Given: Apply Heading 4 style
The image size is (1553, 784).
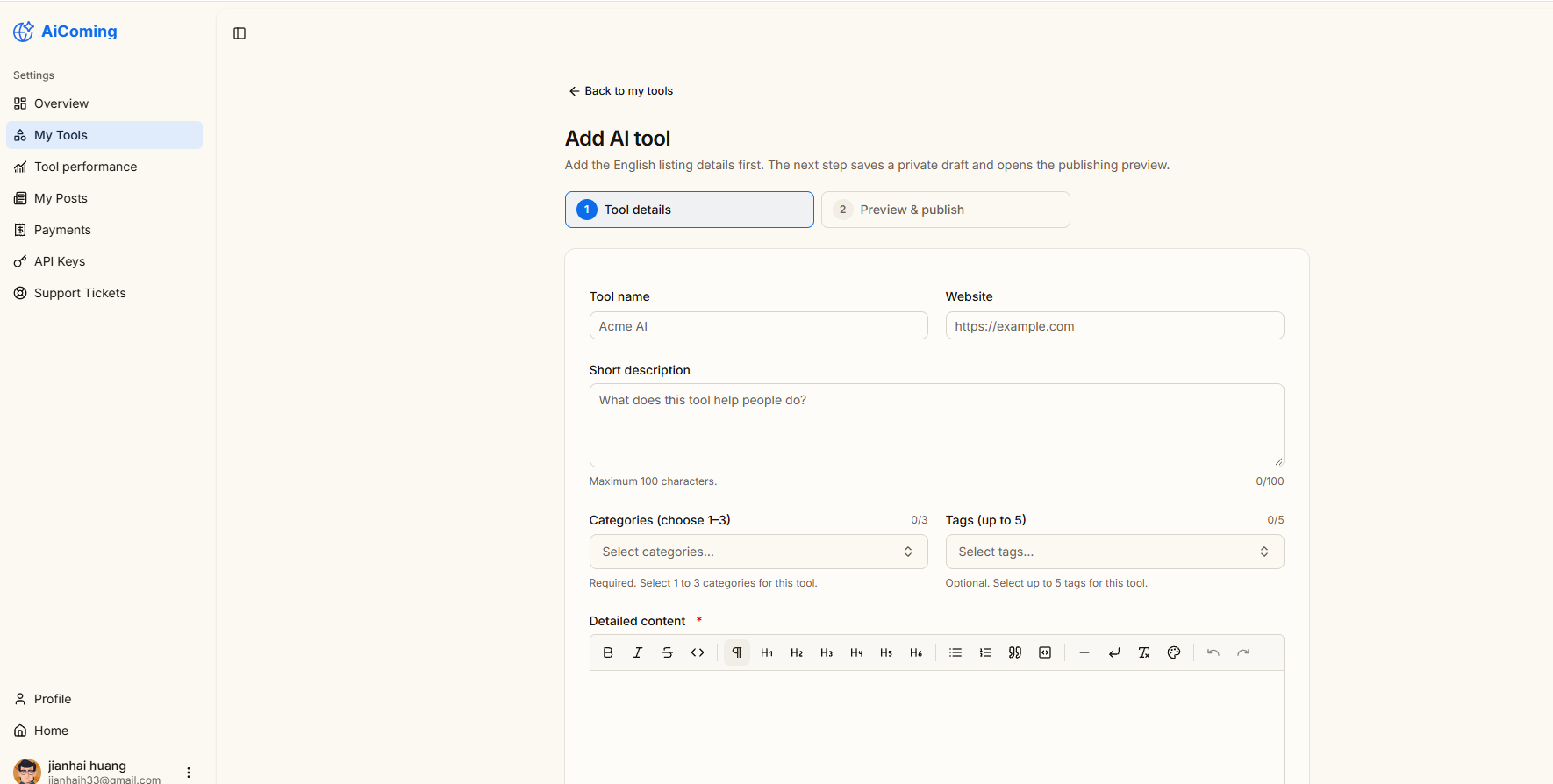Looking at the screenshot, I should tap(856, 652).
